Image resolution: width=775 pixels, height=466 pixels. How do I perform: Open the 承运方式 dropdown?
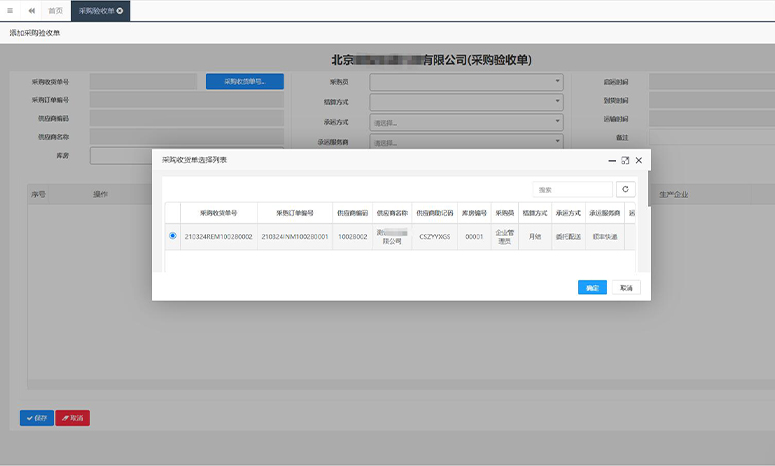point(466,122)
